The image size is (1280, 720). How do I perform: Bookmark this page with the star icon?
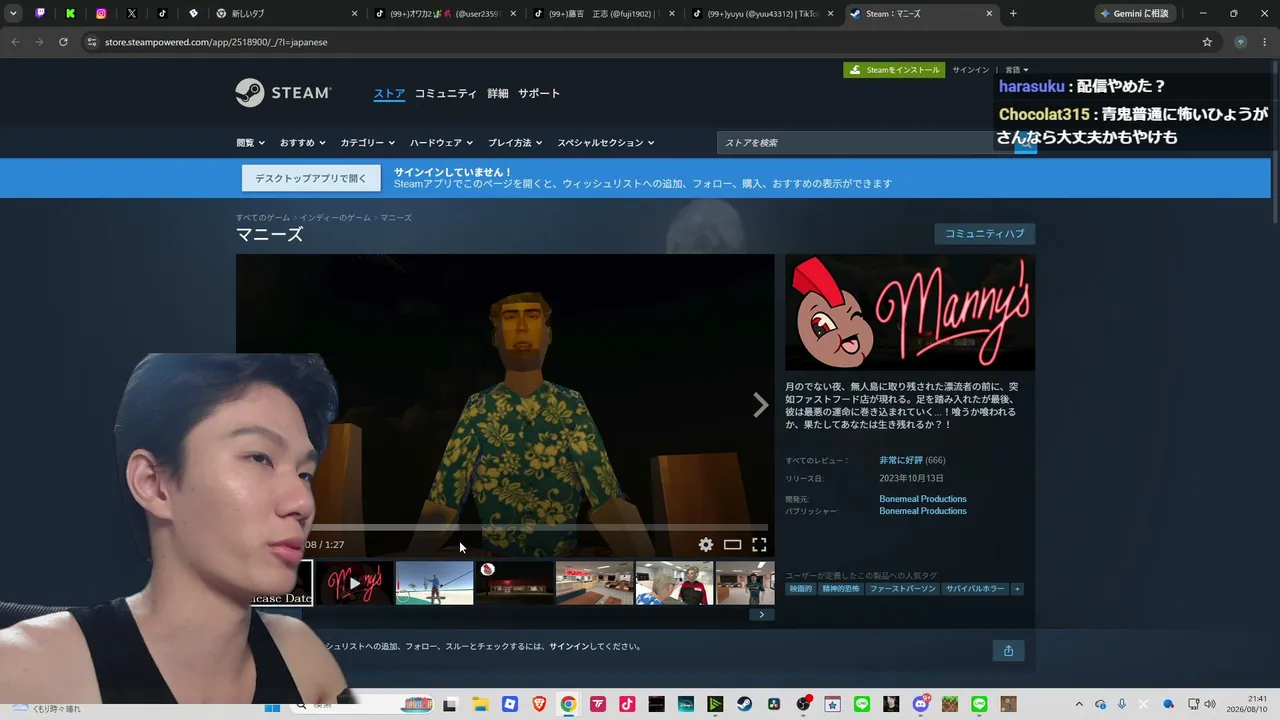coord(1207,42)
